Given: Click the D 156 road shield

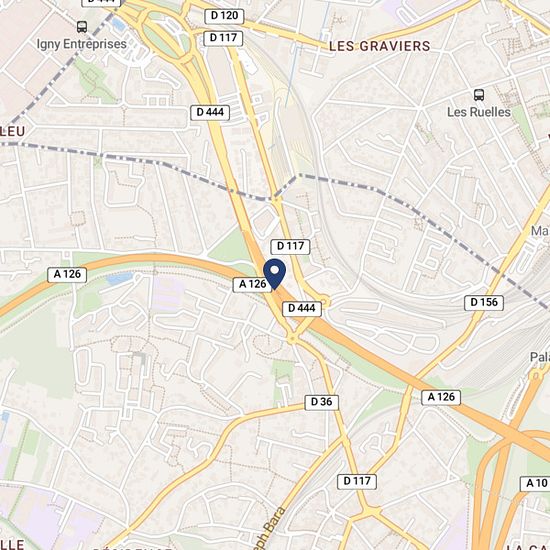Looking at the screenshot, I should (484, 302).
